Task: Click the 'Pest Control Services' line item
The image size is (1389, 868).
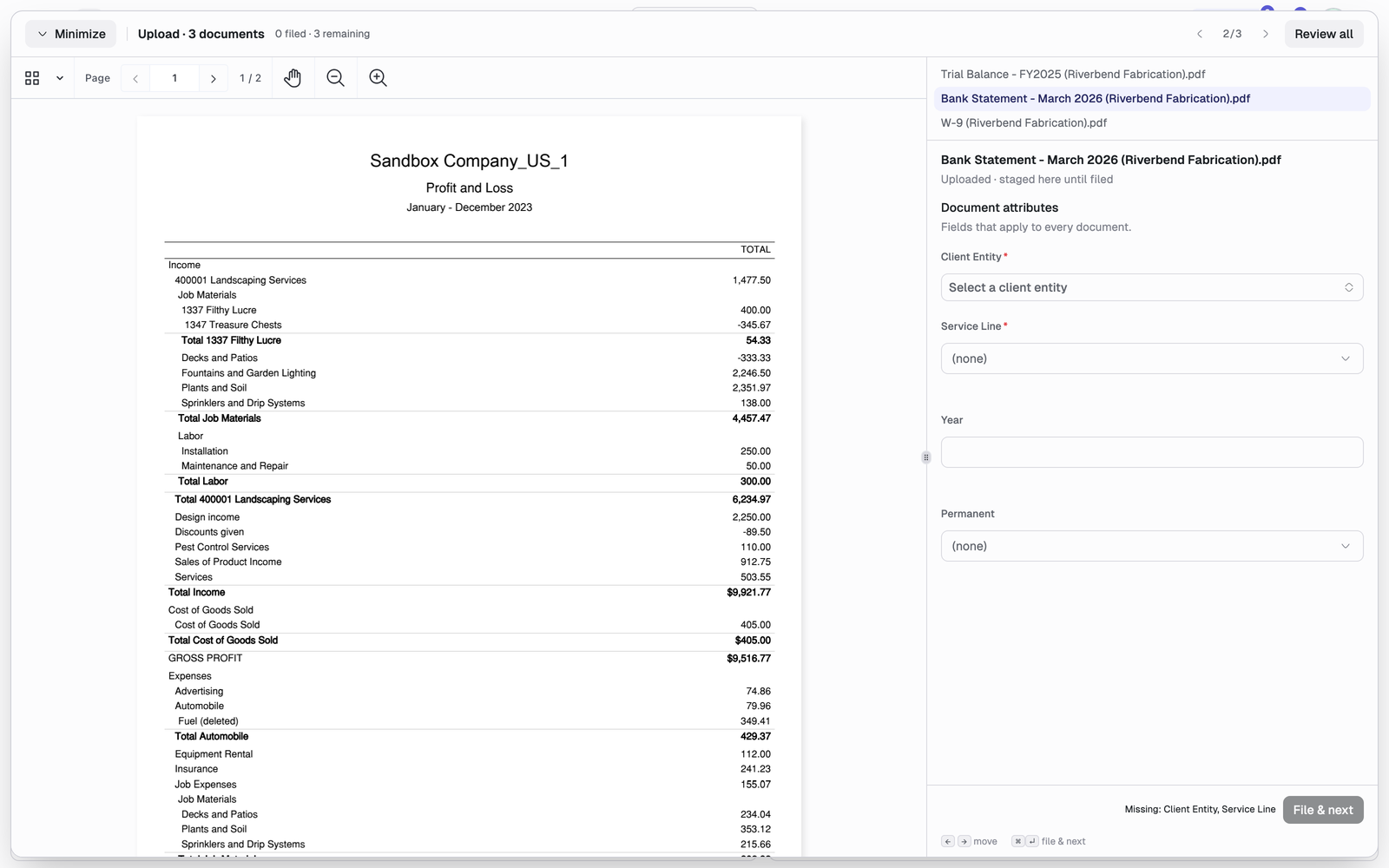Action: point(221,548)
